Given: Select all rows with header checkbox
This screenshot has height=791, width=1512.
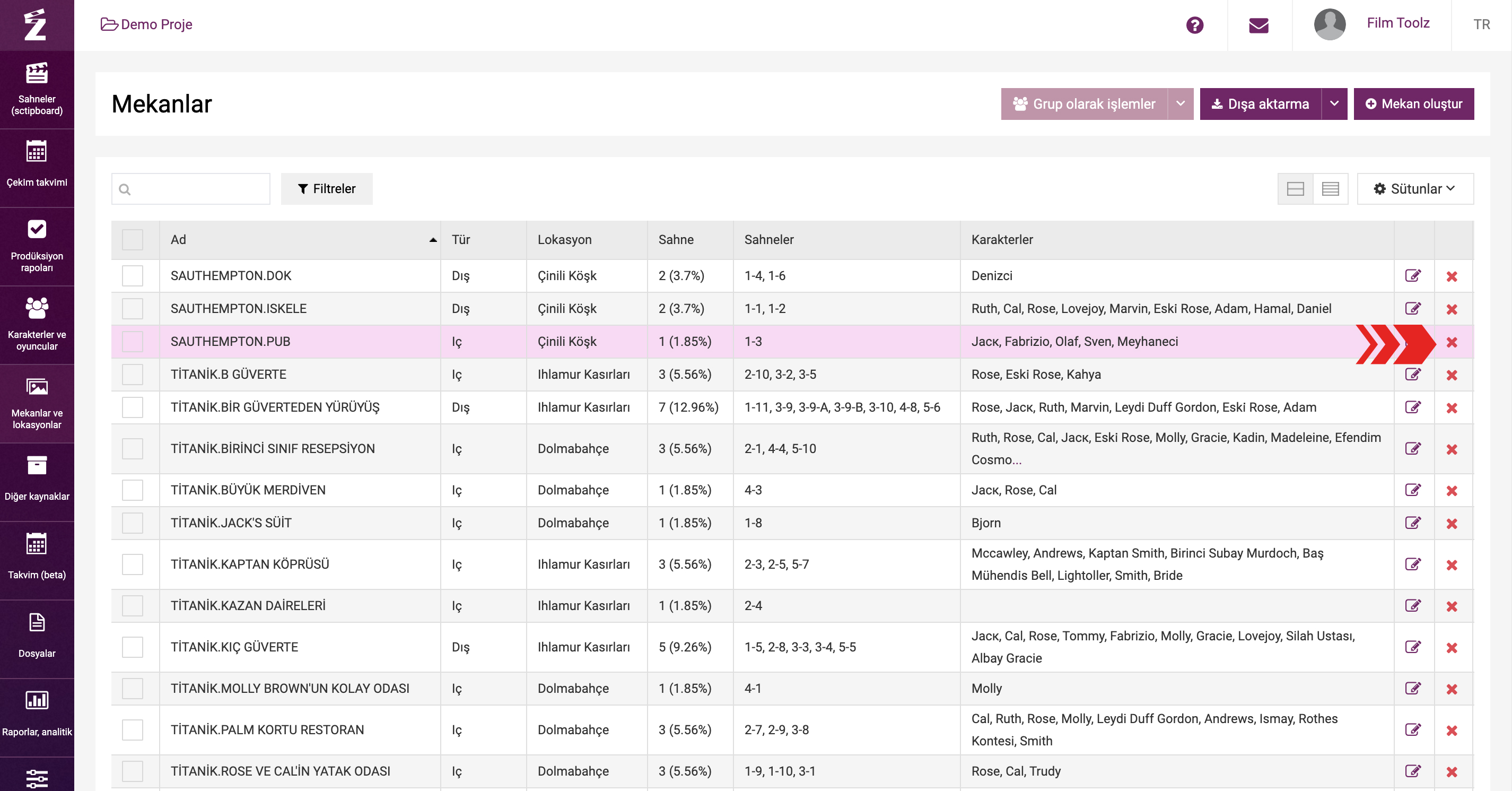Looking at the screenshot, I should (133, 240).
